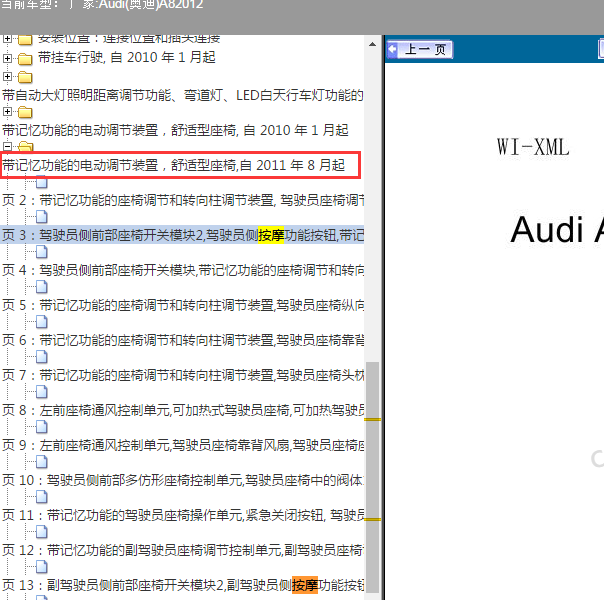Image resolution: width=604 pixels, height=600 pixels.
Task: Expand the folder node above 带自动大灯照明距离调节功能
Action: (x=7, y=76)
